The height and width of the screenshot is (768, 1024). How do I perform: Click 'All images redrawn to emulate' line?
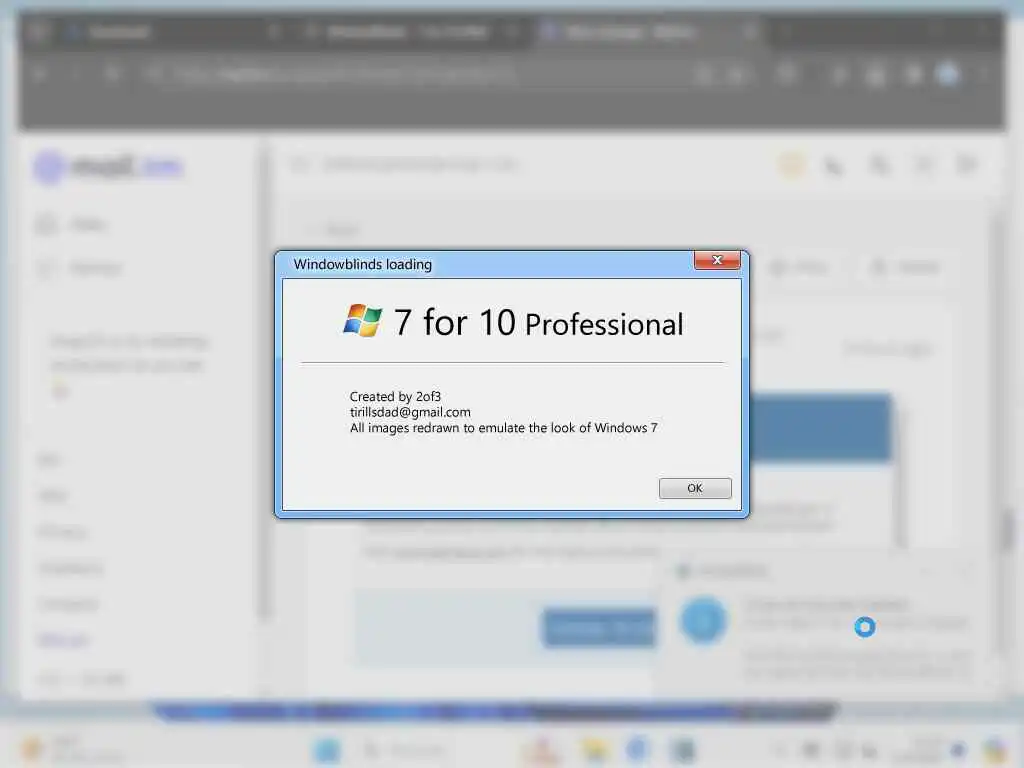[x=504, y=428]
